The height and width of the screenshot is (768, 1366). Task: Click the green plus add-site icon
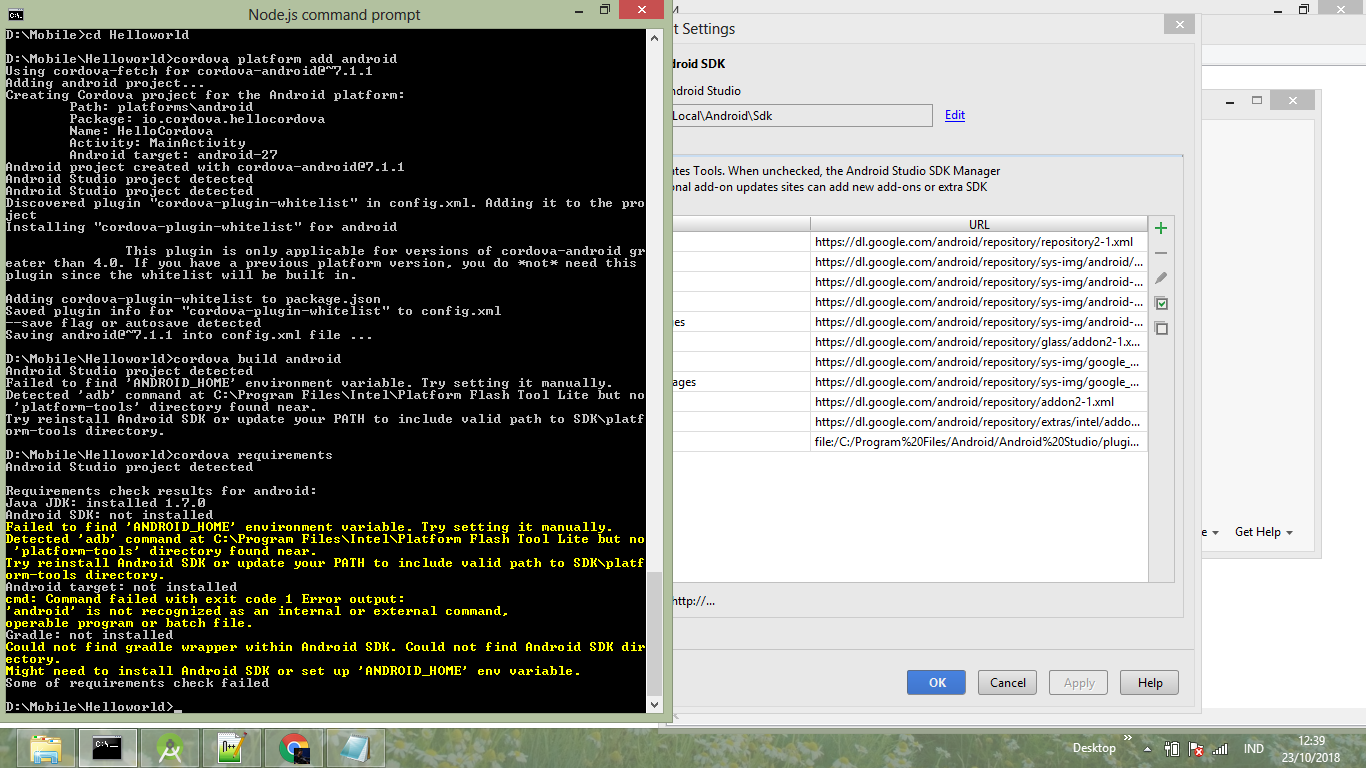tap(1161, 228)
